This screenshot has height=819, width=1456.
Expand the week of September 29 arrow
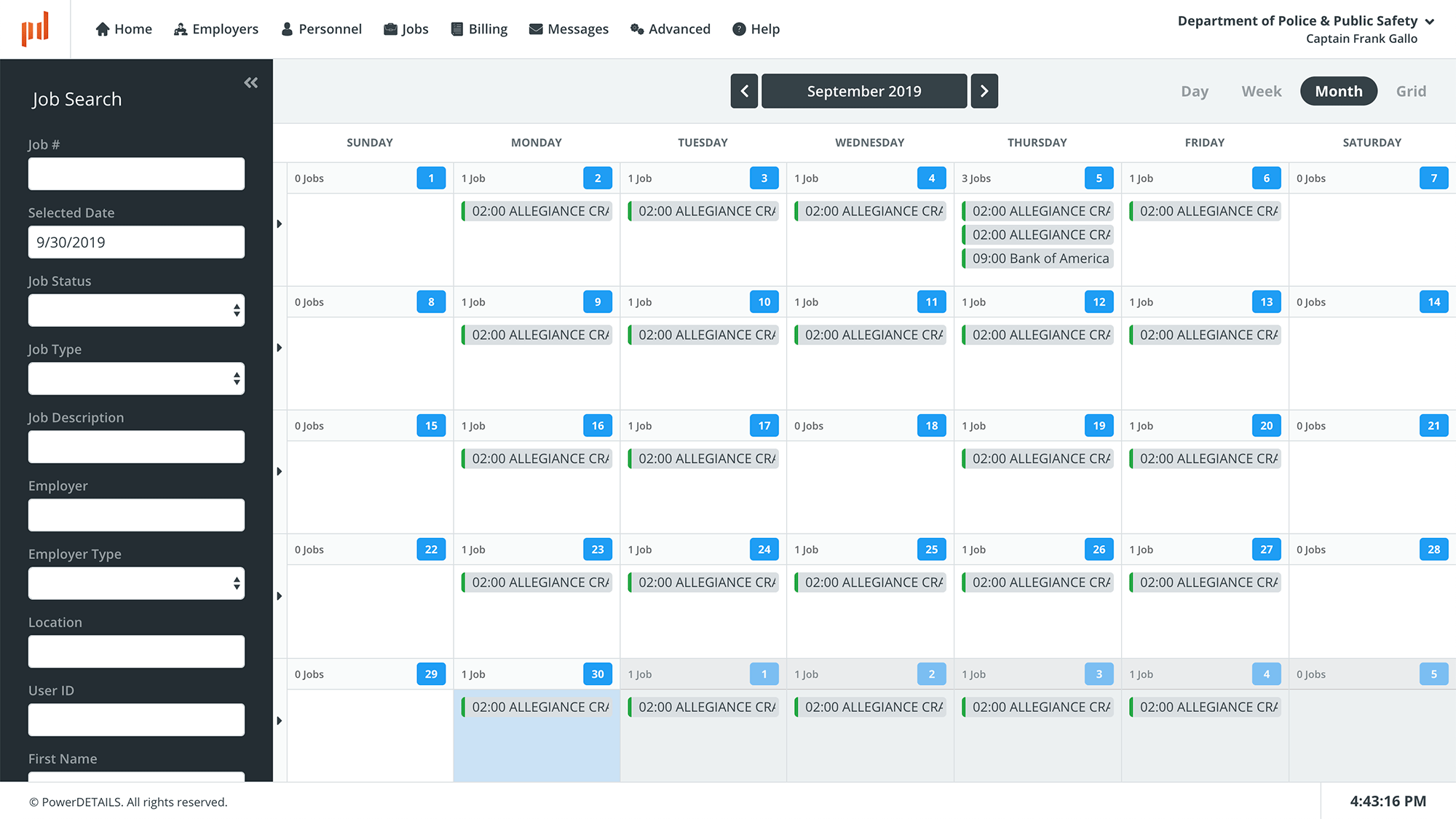click(280, 721)
